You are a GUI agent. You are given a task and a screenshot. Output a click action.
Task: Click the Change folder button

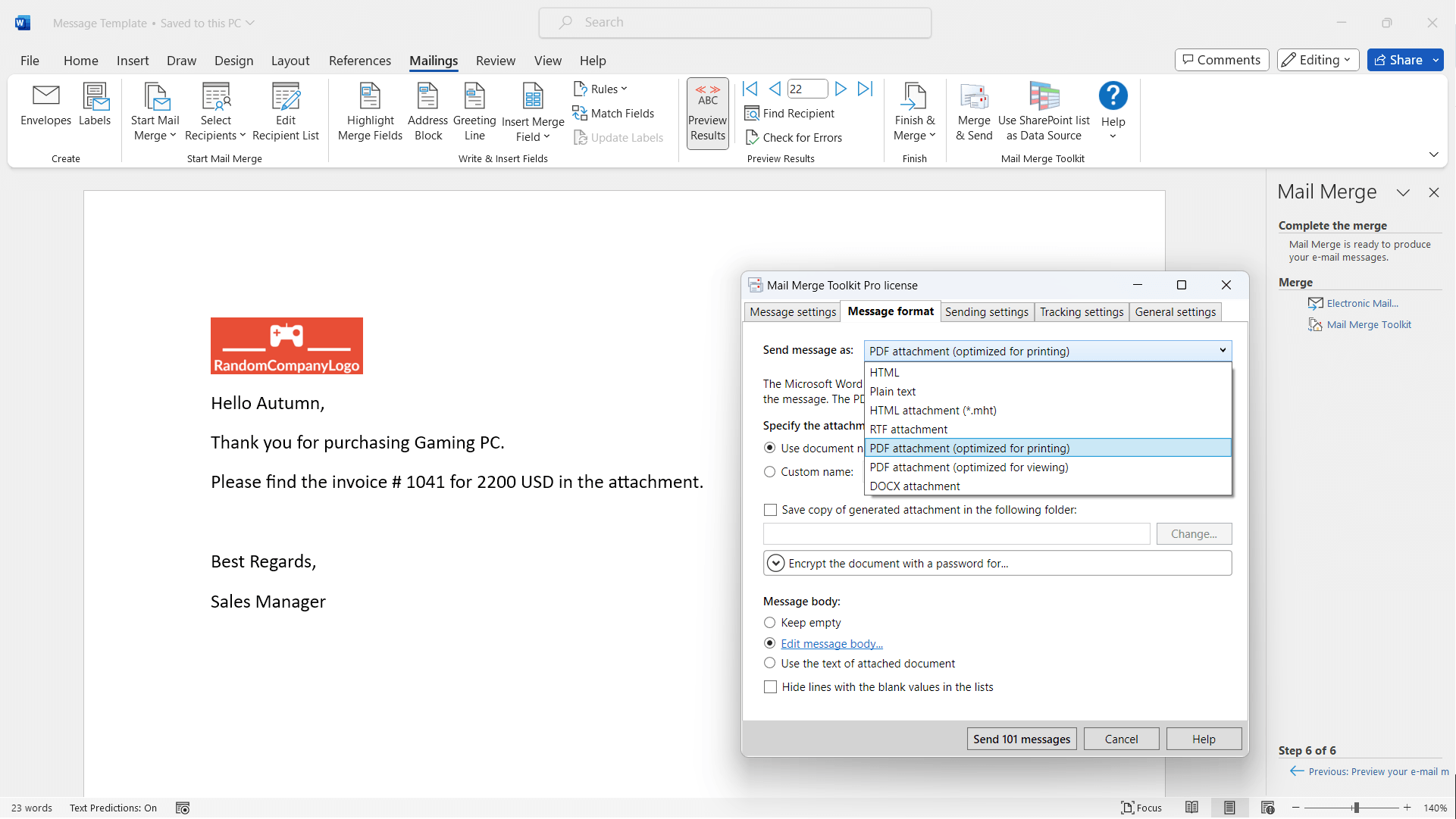tap(1194, 533)
